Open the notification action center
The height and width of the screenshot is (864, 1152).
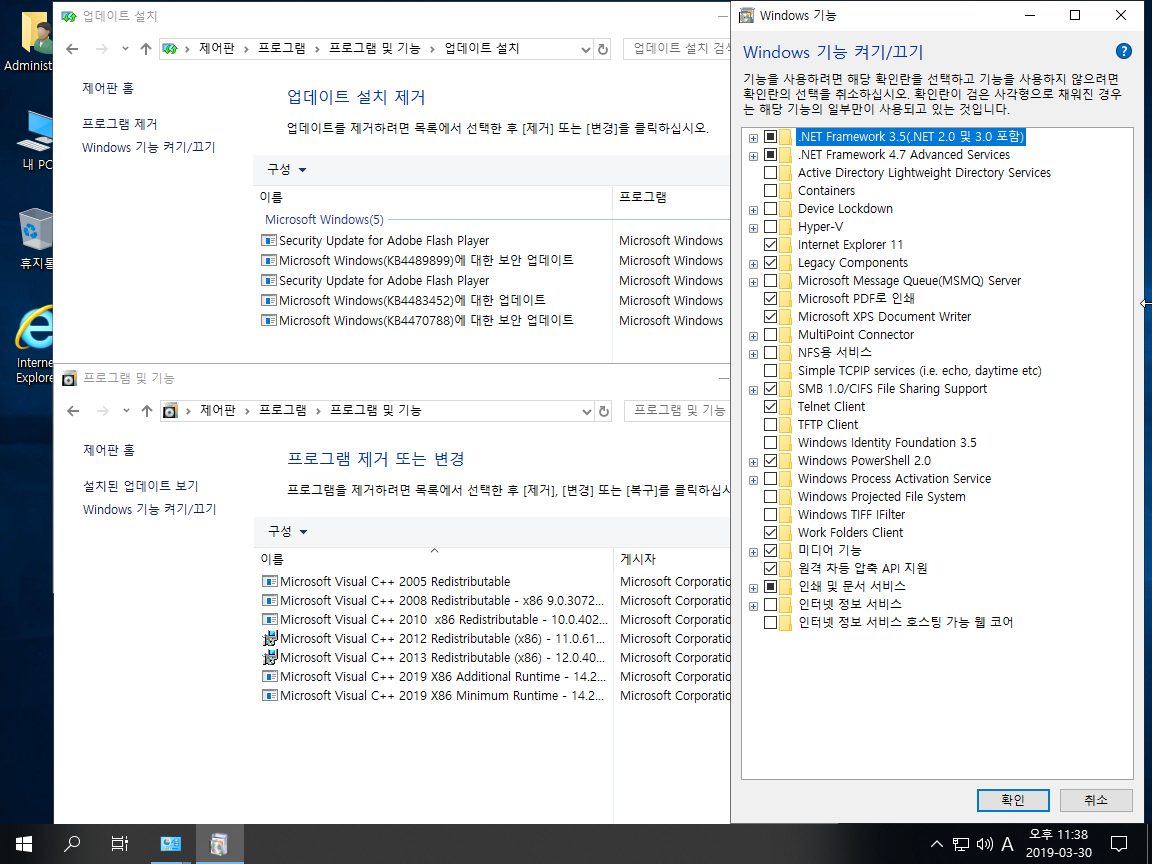pos(1119,843)
